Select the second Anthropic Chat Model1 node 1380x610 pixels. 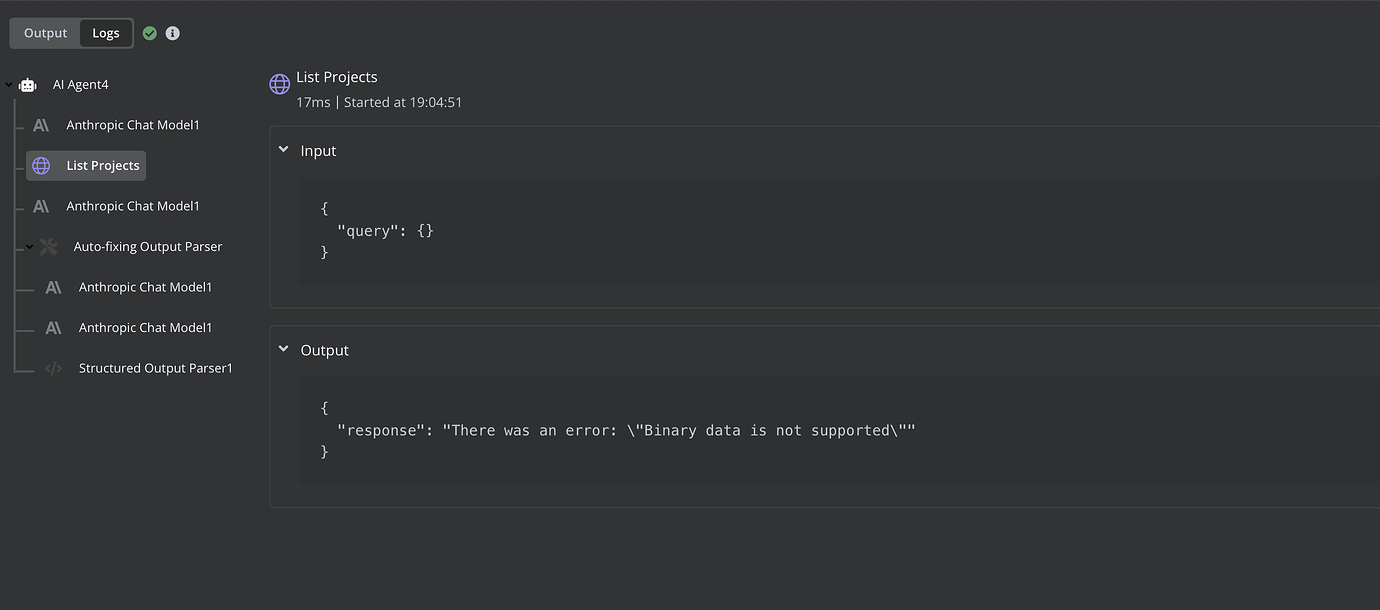(133, 205)
